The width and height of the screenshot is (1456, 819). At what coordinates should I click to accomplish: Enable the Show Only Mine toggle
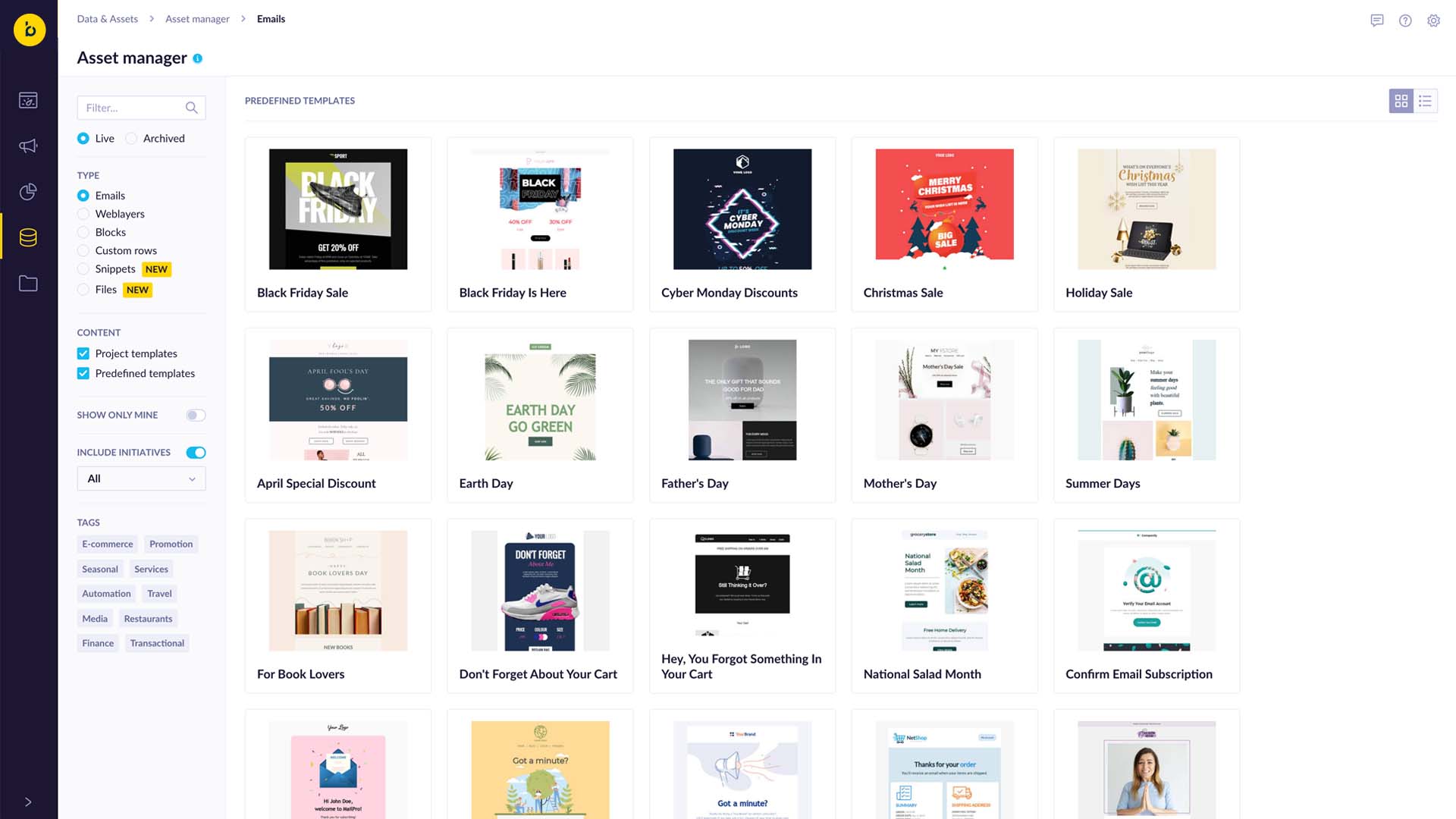196,415
